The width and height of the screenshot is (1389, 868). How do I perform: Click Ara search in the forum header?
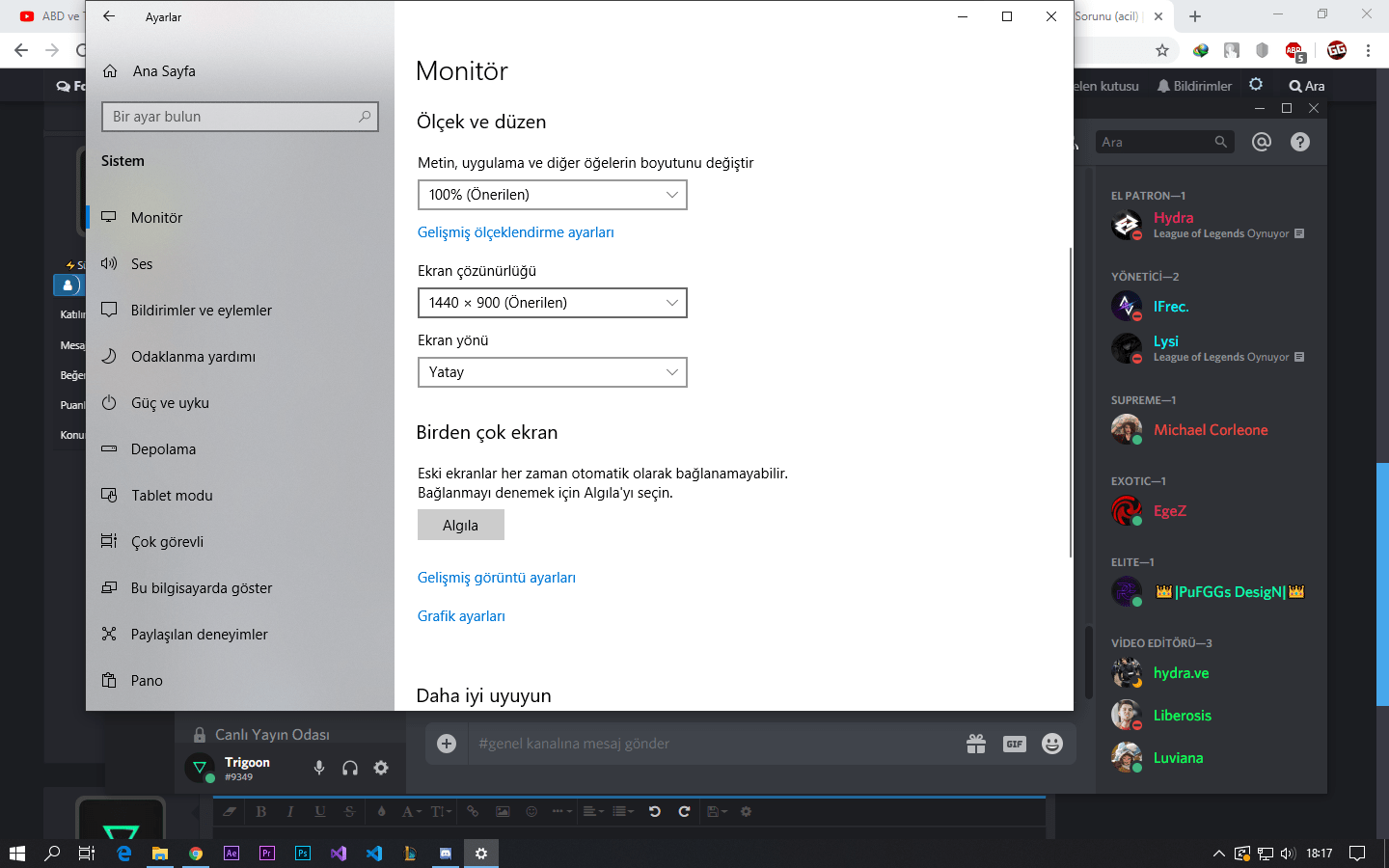[x=1307, y=86]
